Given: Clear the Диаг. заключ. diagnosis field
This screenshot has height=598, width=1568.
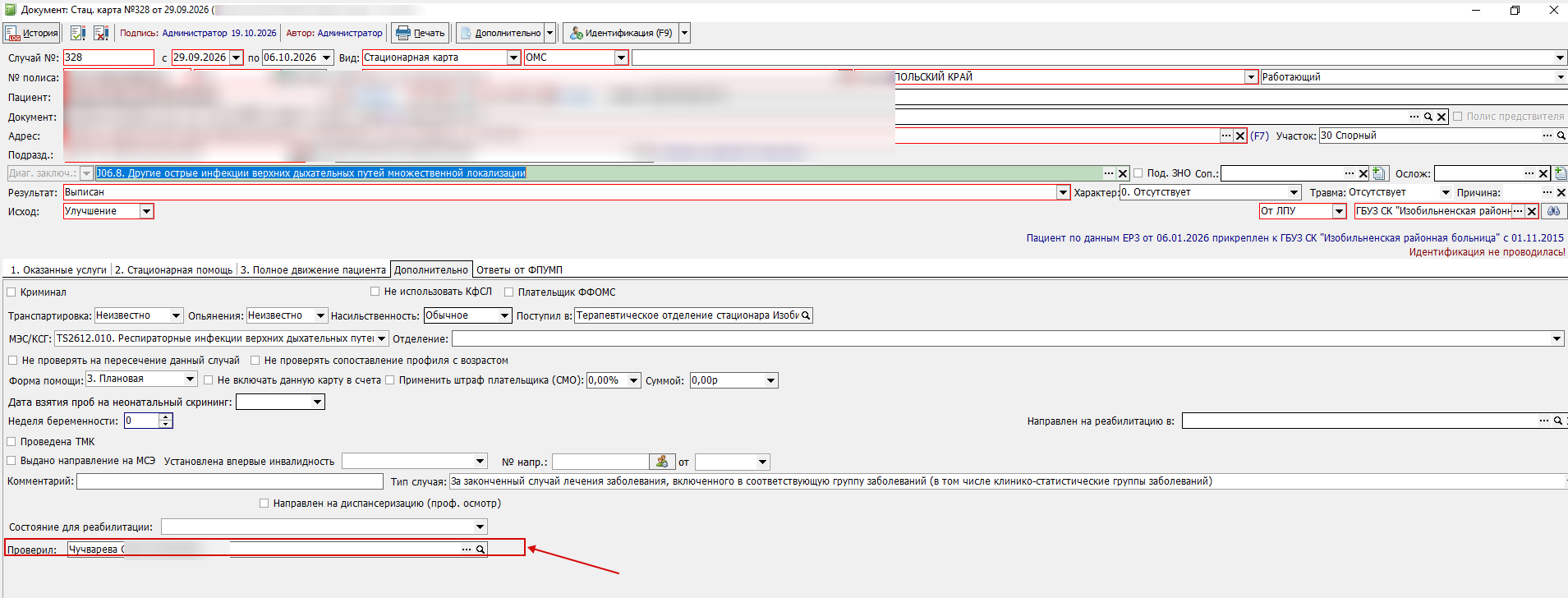Looking at the screenshot, I should pos(1123,173).
